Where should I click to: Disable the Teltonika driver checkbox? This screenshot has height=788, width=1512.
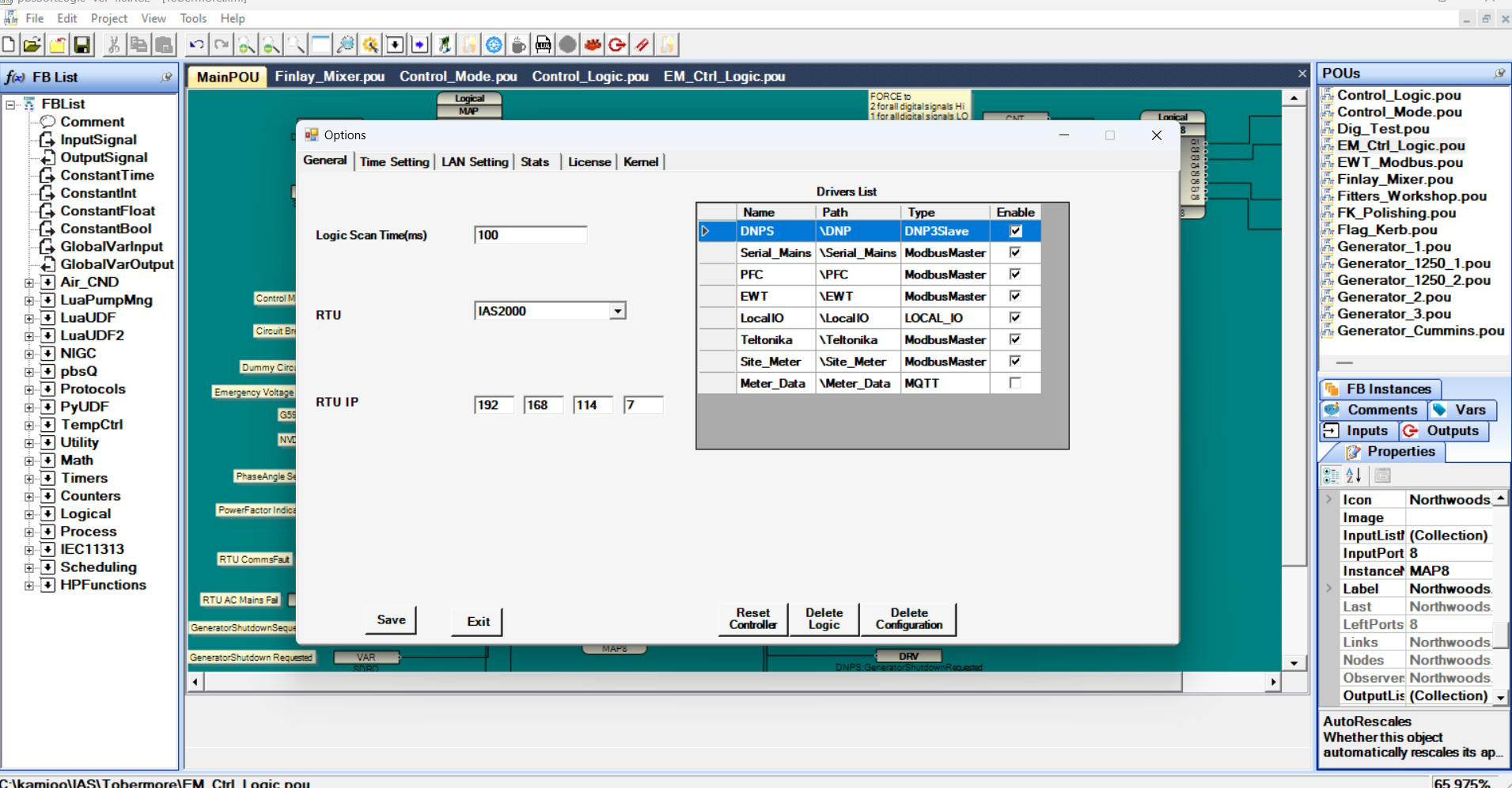point(1015,339)
